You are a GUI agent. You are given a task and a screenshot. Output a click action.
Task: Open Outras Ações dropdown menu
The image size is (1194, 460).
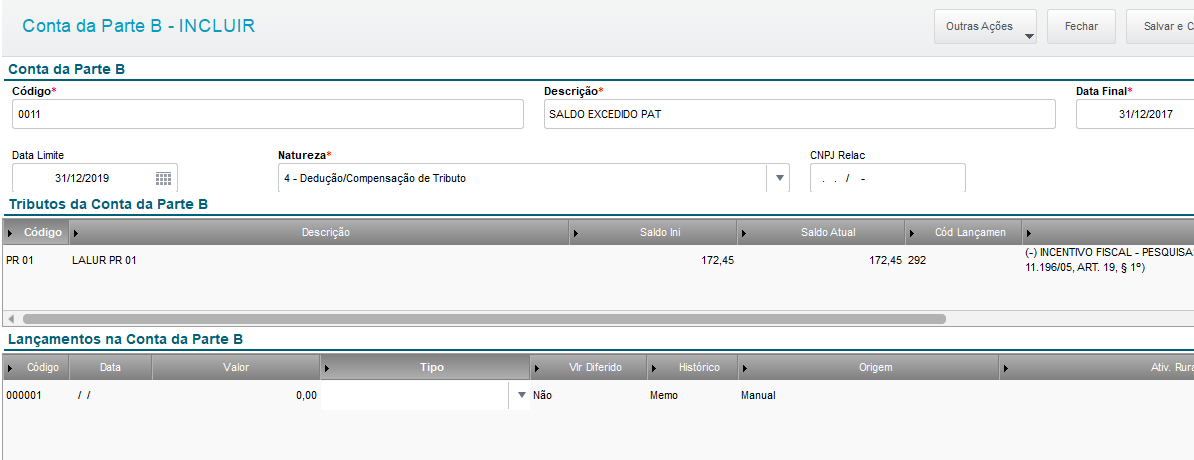pos(985,27)
